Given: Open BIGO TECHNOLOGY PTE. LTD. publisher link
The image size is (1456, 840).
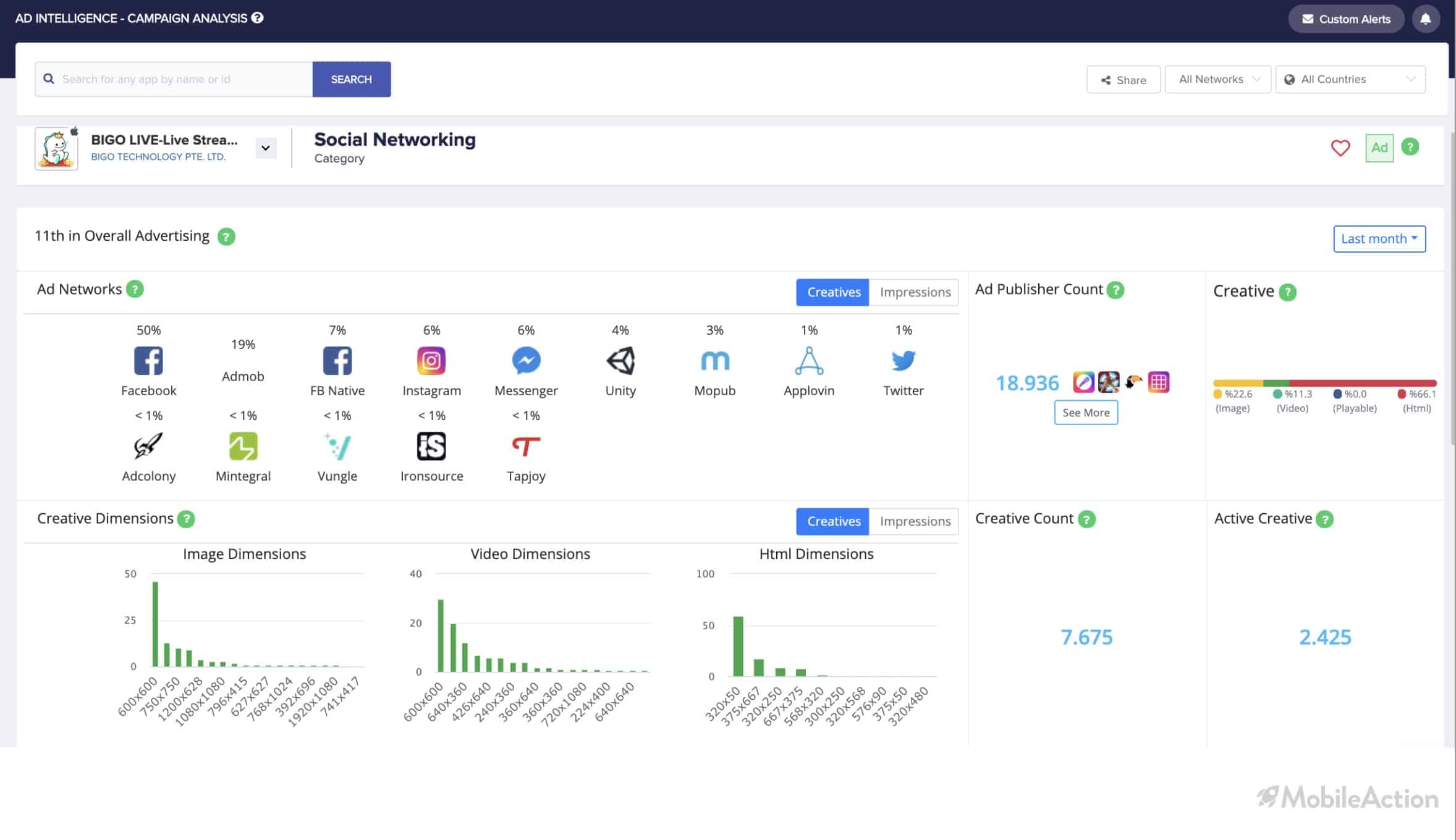Looking at the screenshot, I should point(158,157).
